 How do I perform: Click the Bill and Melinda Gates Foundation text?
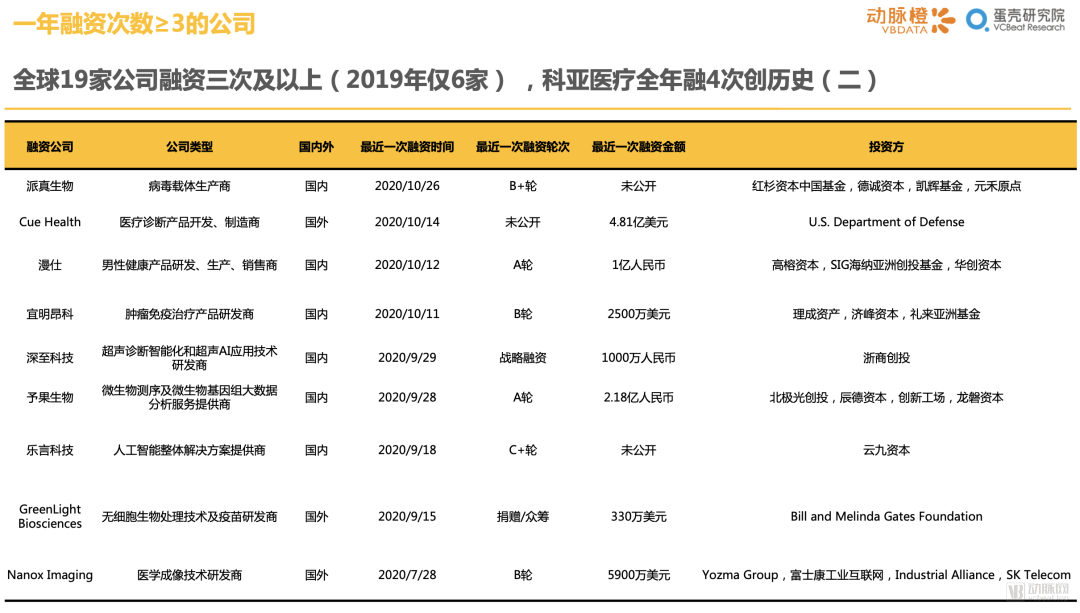(886, 516)
